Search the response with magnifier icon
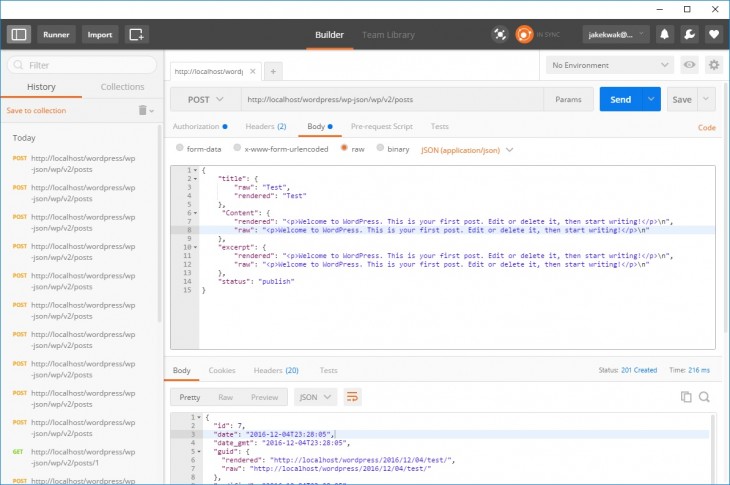 tap(704, 397)
